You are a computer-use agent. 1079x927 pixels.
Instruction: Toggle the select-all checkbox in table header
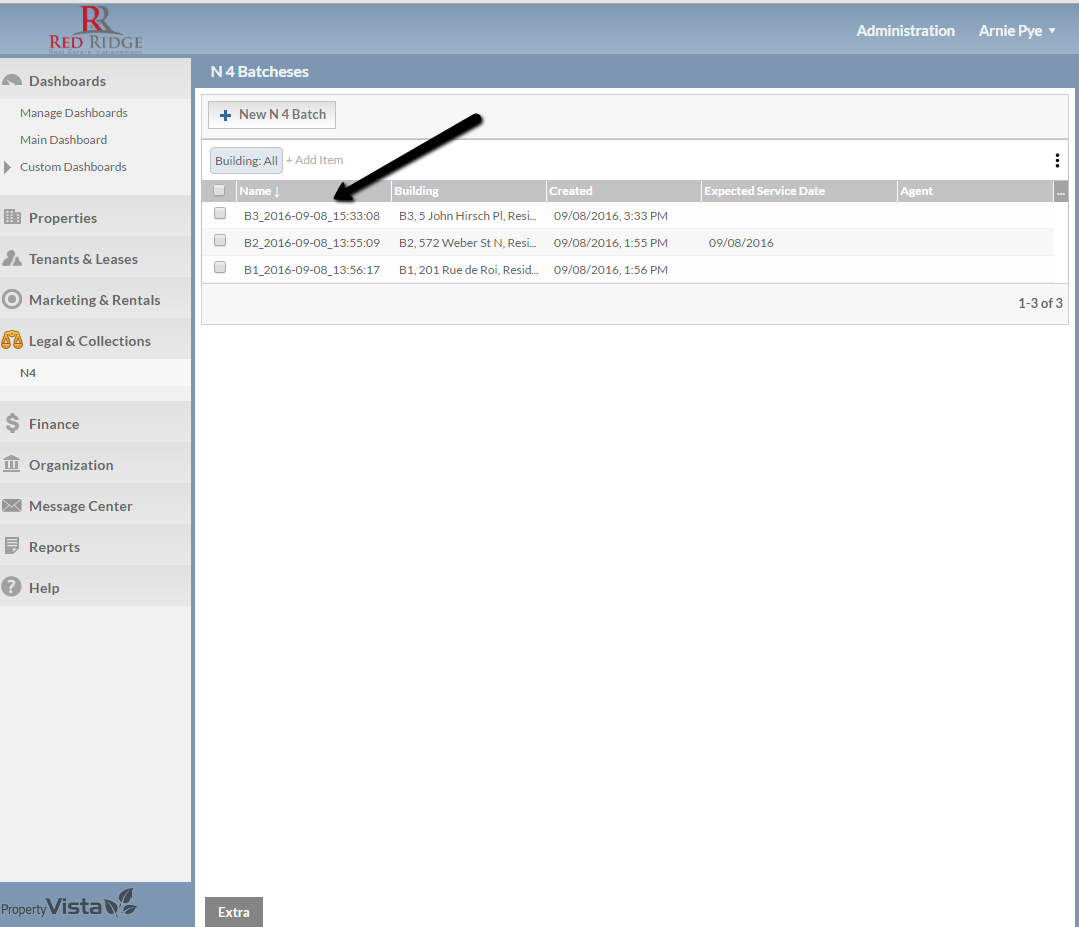[x=219, y=190]
